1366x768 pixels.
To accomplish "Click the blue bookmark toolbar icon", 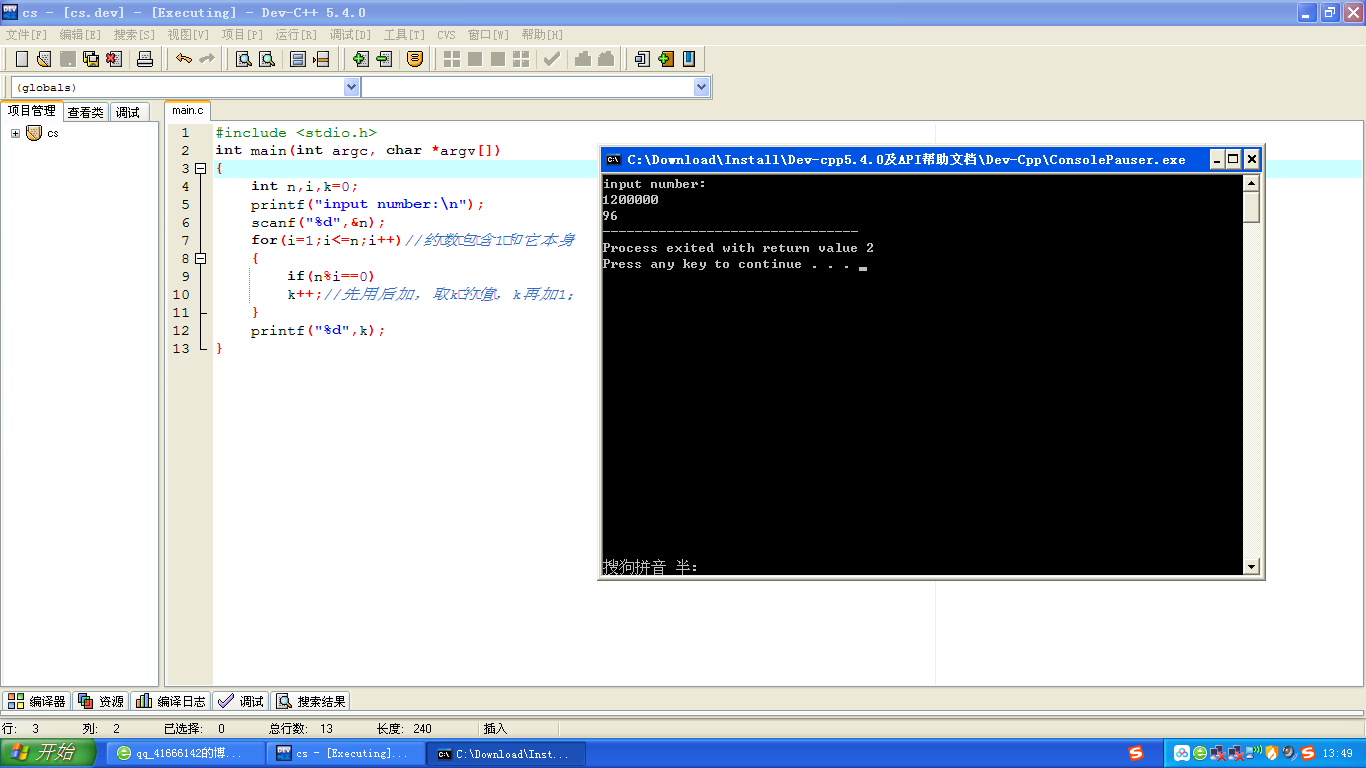I will (x=689, y=59).
